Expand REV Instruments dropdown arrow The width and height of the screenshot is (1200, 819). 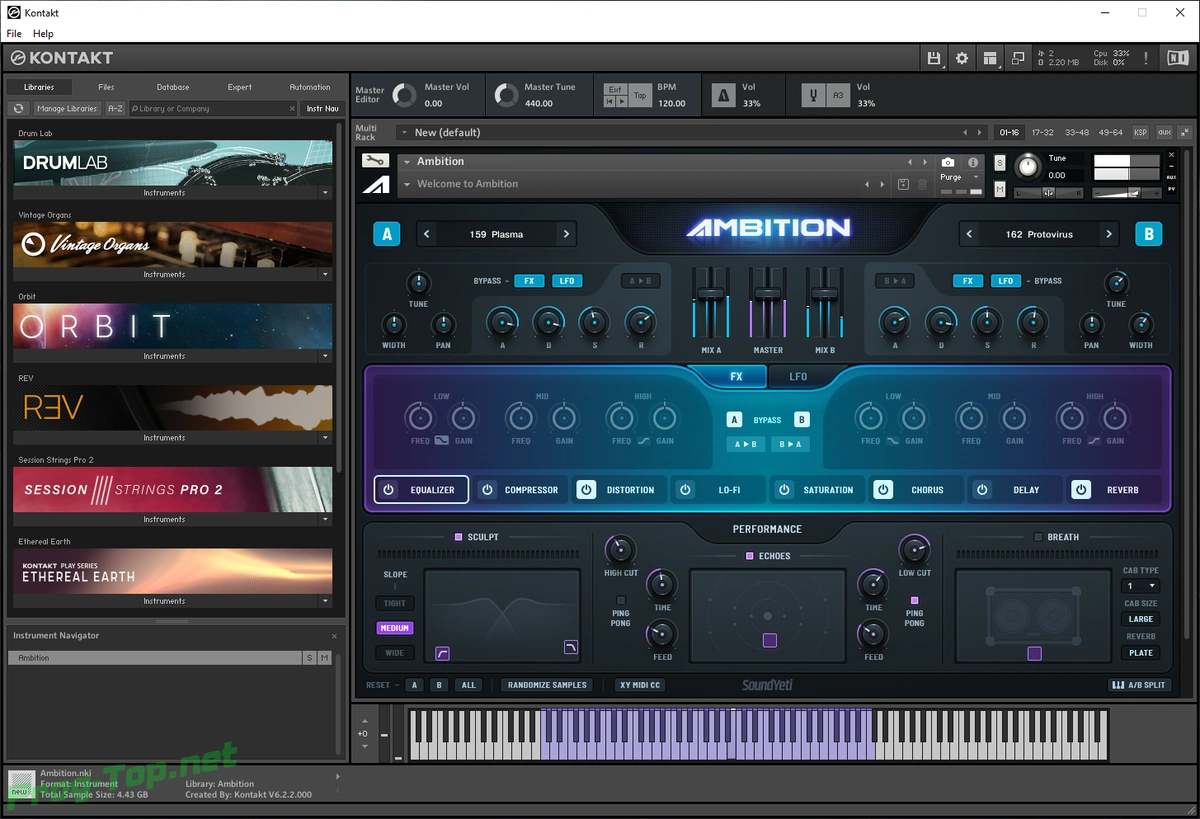[x=325, y=438]
